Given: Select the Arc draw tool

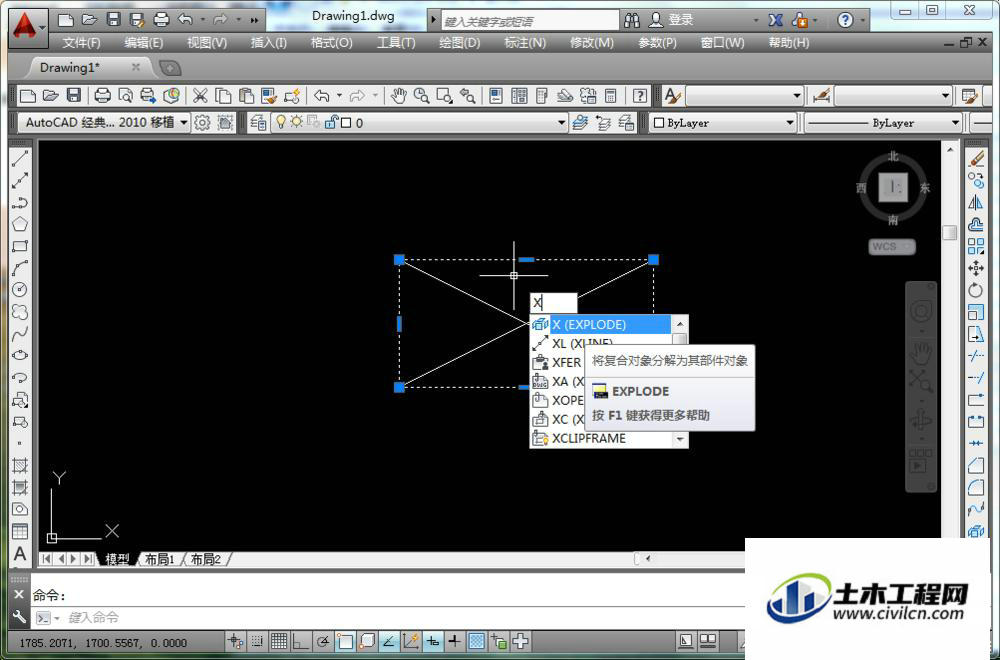Looking at the screenshot, I should (x=20, y=268).
